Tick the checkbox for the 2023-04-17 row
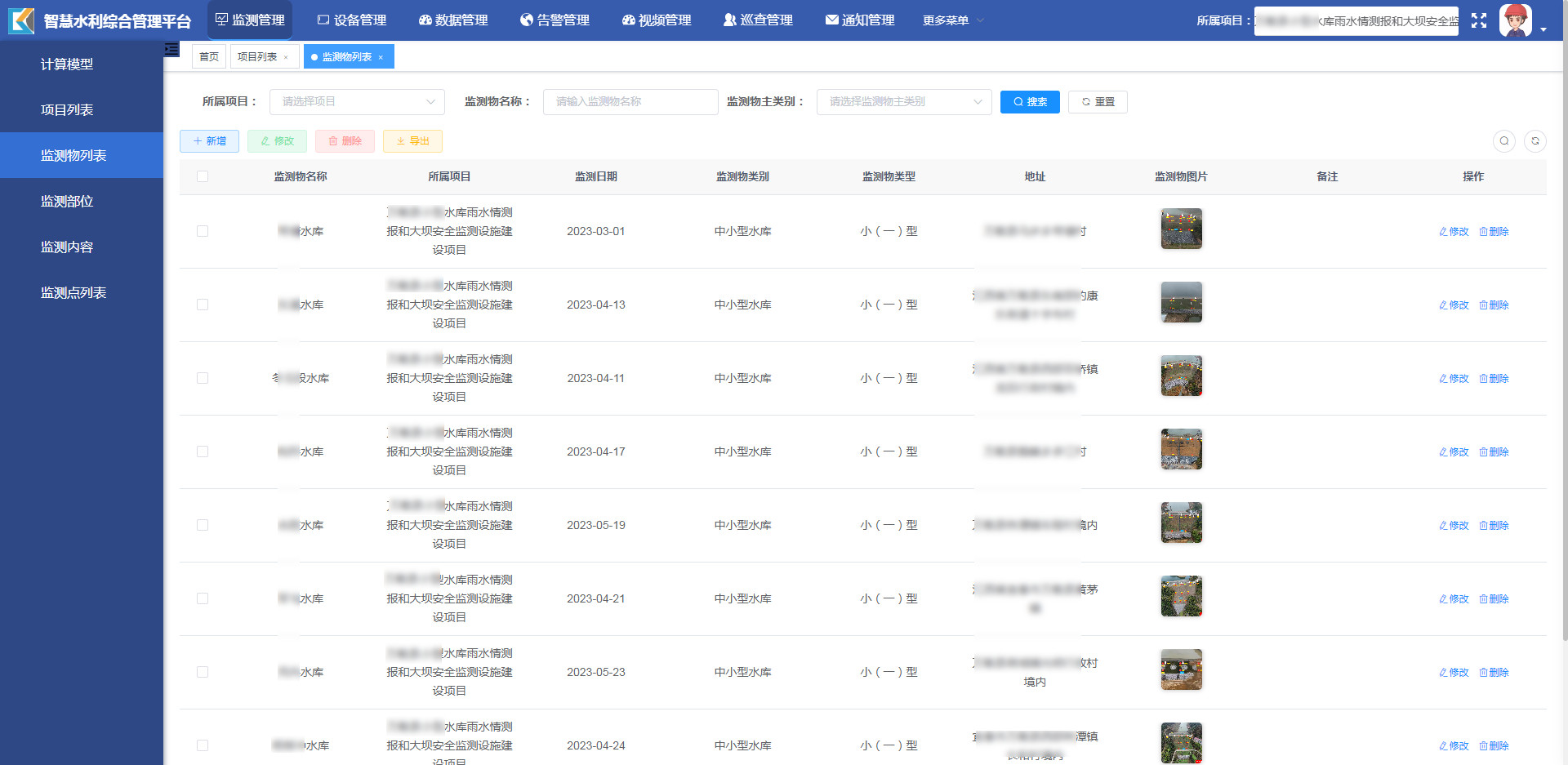This screenshot has height=765, width=1568. pos(203,452)
